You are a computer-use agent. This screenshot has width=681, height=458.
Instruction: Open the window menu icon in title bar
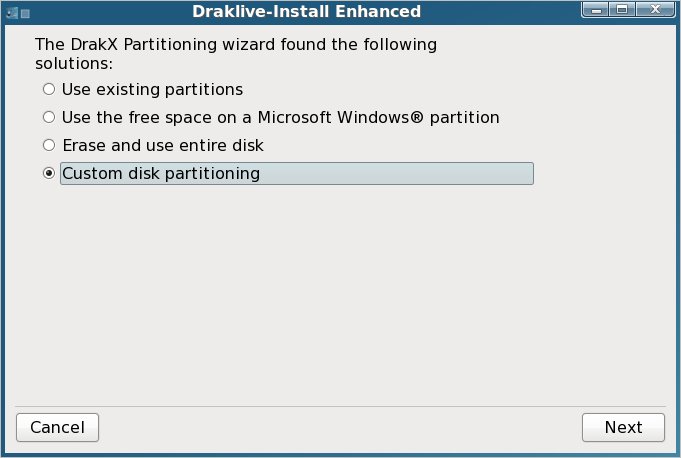point(10,12)
